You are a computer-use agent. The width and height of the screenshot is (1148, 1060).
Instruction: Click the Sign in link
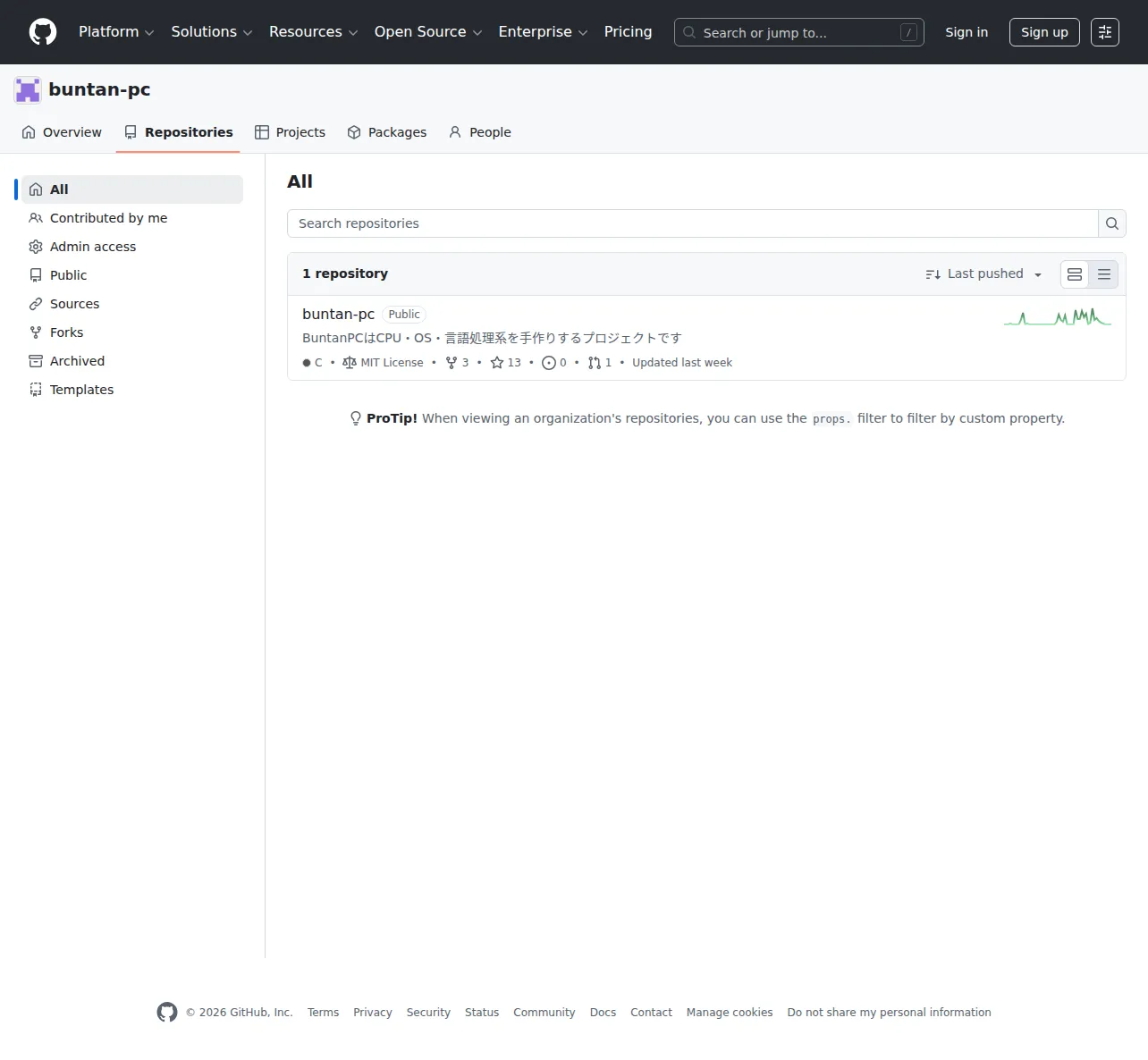[967, 32]
